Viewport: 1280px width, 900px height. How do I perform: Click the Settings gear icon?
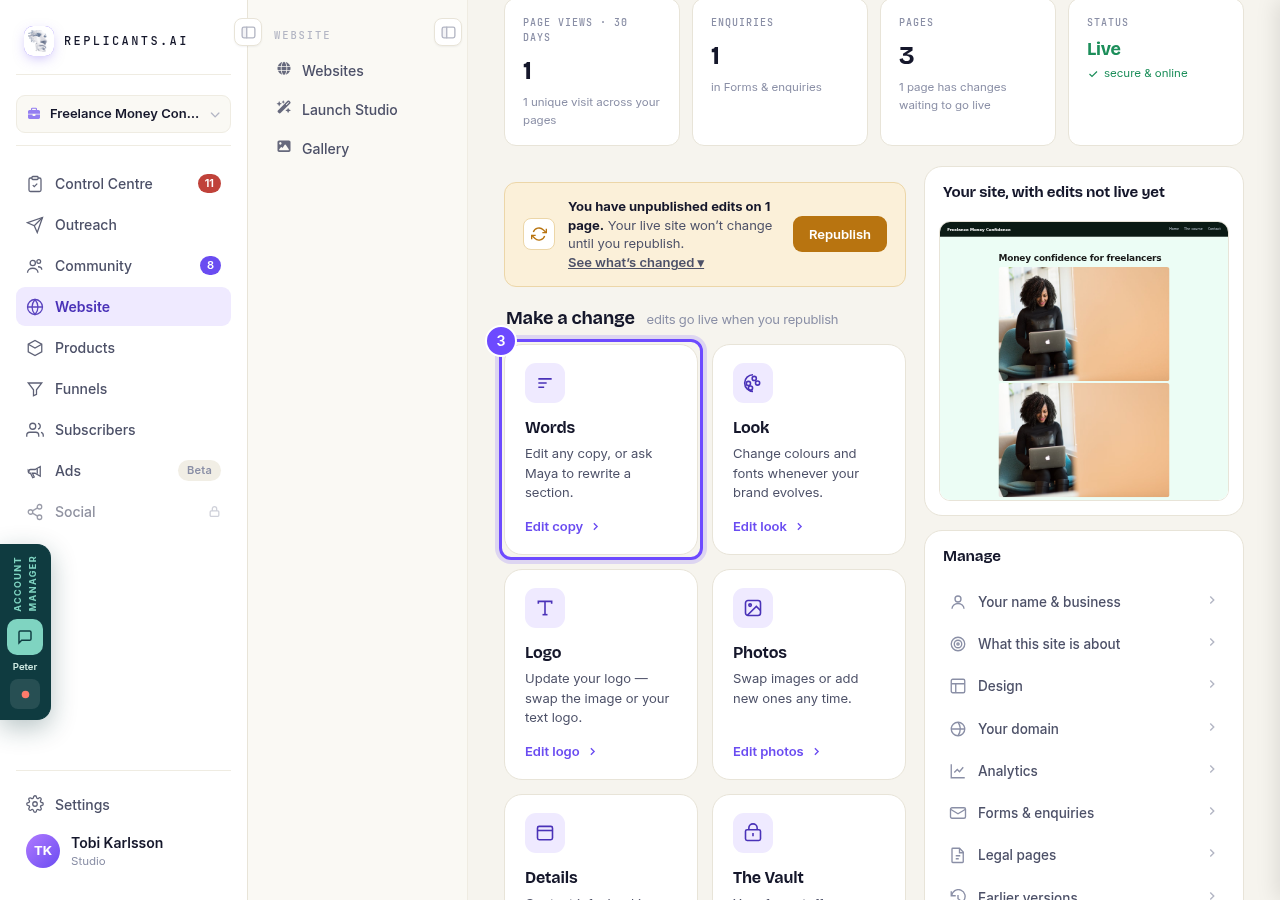click(35, 804)
